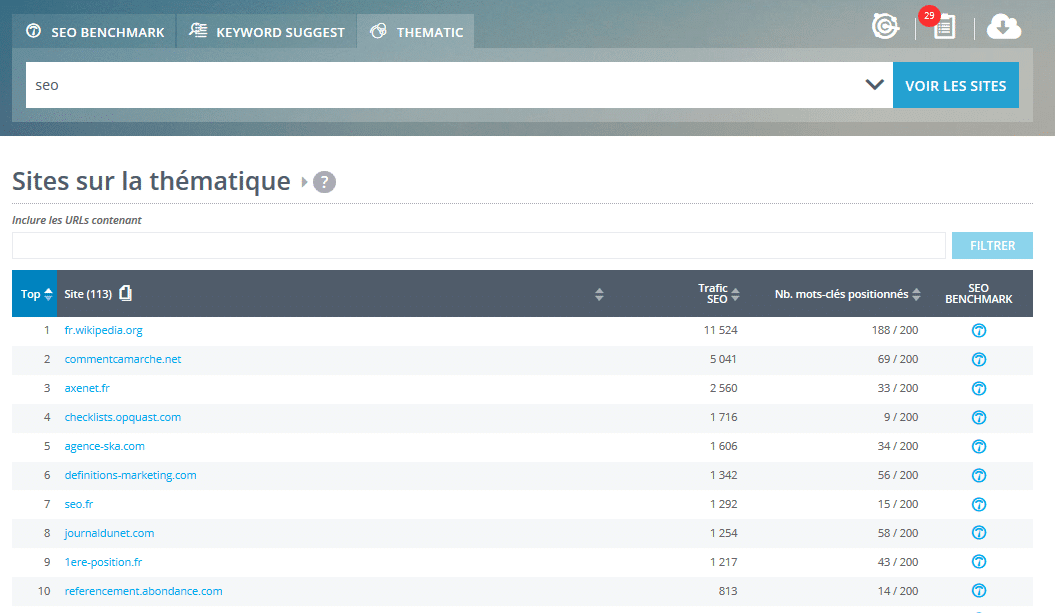Launch SEO benchmark for commentcamarche.net

[978, 359]
